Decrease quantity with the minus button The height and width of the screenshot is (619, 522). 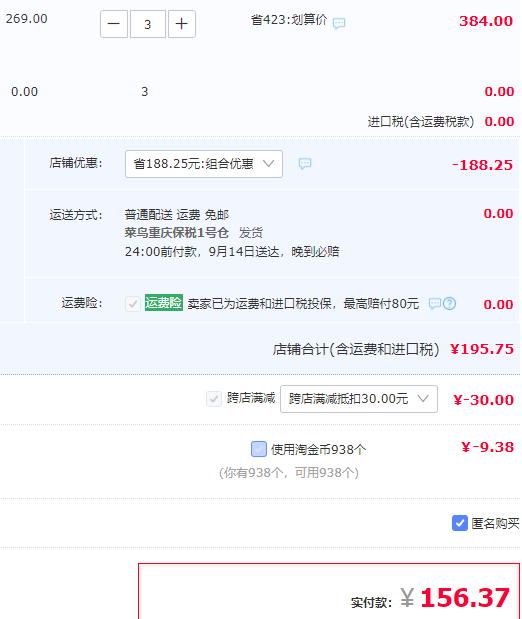[x=114, y=24]
